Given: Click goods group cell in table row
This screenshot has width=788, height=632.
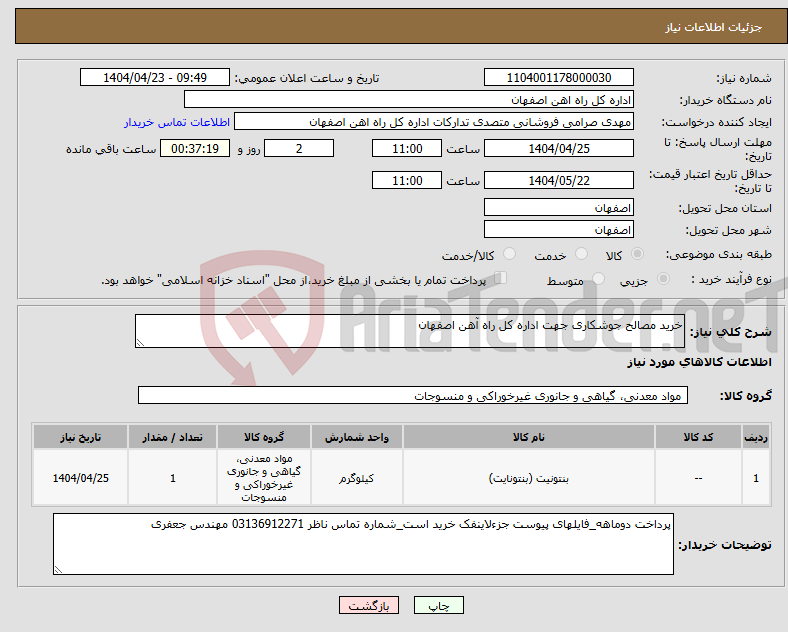Looking at the screenshot, I should [264, 478].
